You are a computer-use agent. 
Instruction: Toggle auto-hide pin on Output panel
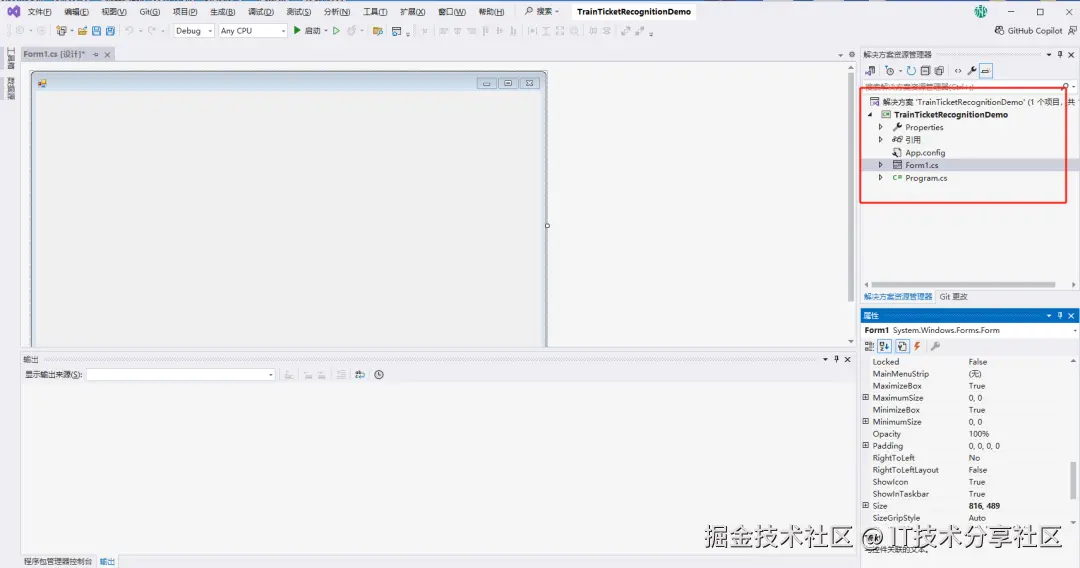pyautogui.click(x=837, y=359)
